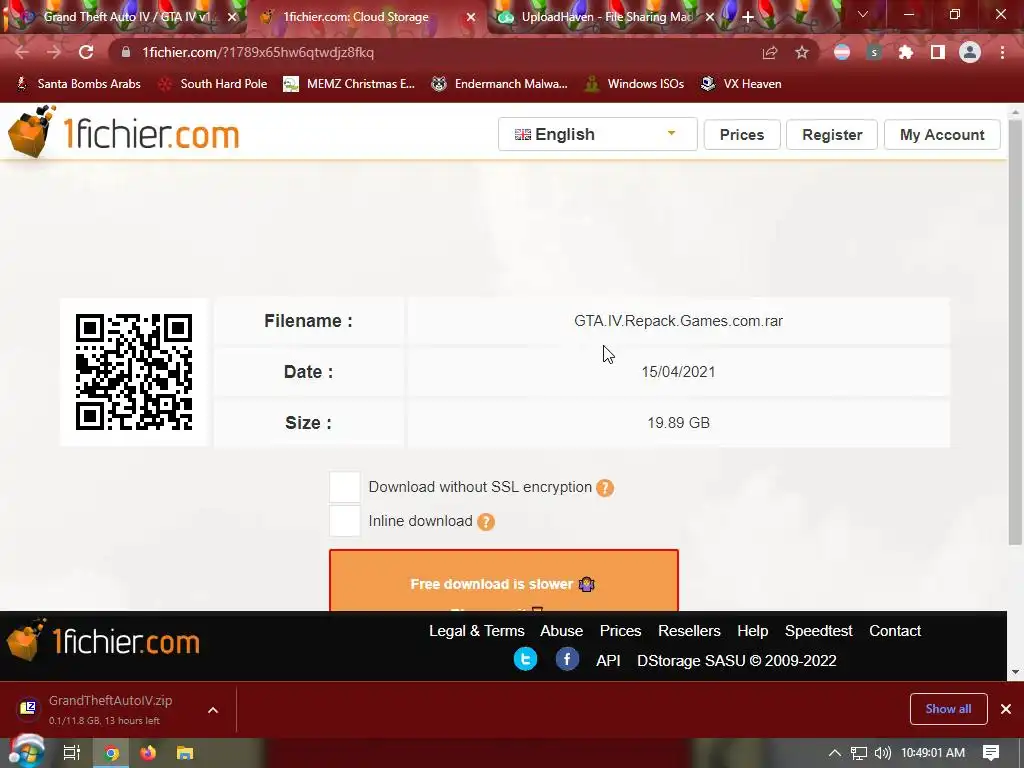1024x768 pixels.
Task: Open the South Hard Pole bookmark
Action: point(213,84)
